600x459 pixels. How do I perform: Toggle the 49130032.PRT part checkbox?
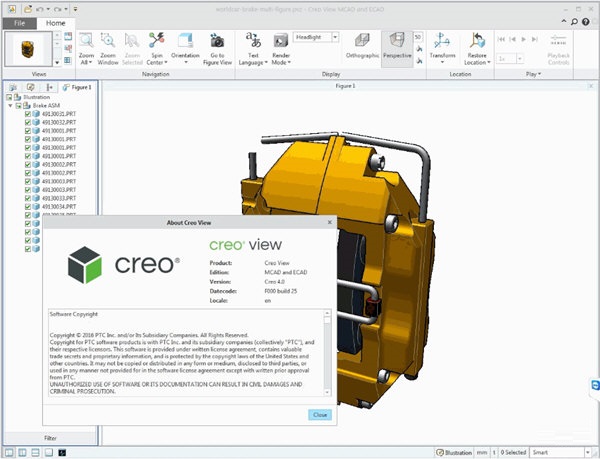(x=27, y=122)
